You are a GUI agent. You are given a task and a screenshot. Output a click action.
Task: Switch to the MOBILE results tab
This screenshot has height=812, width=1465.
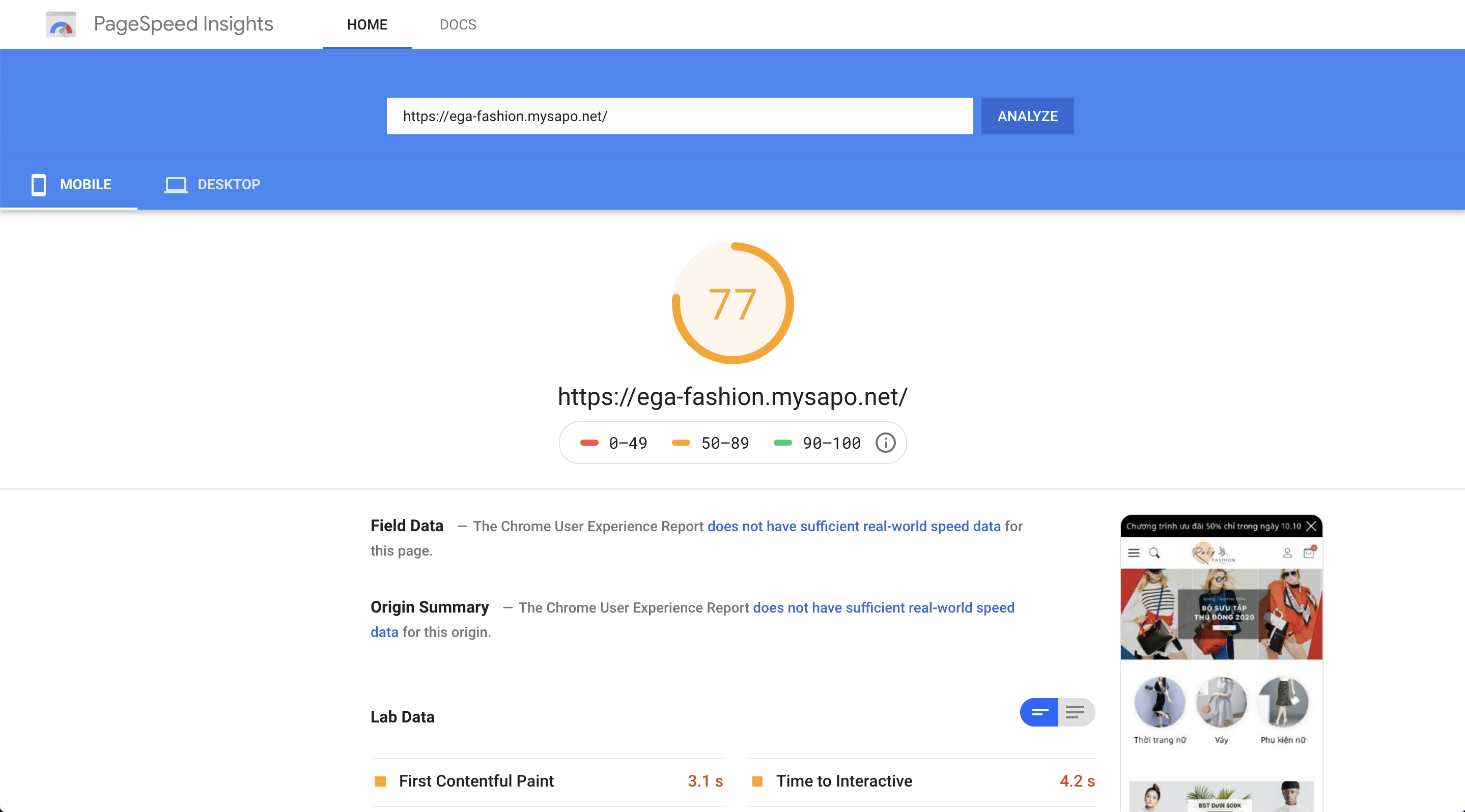(69, 184)
